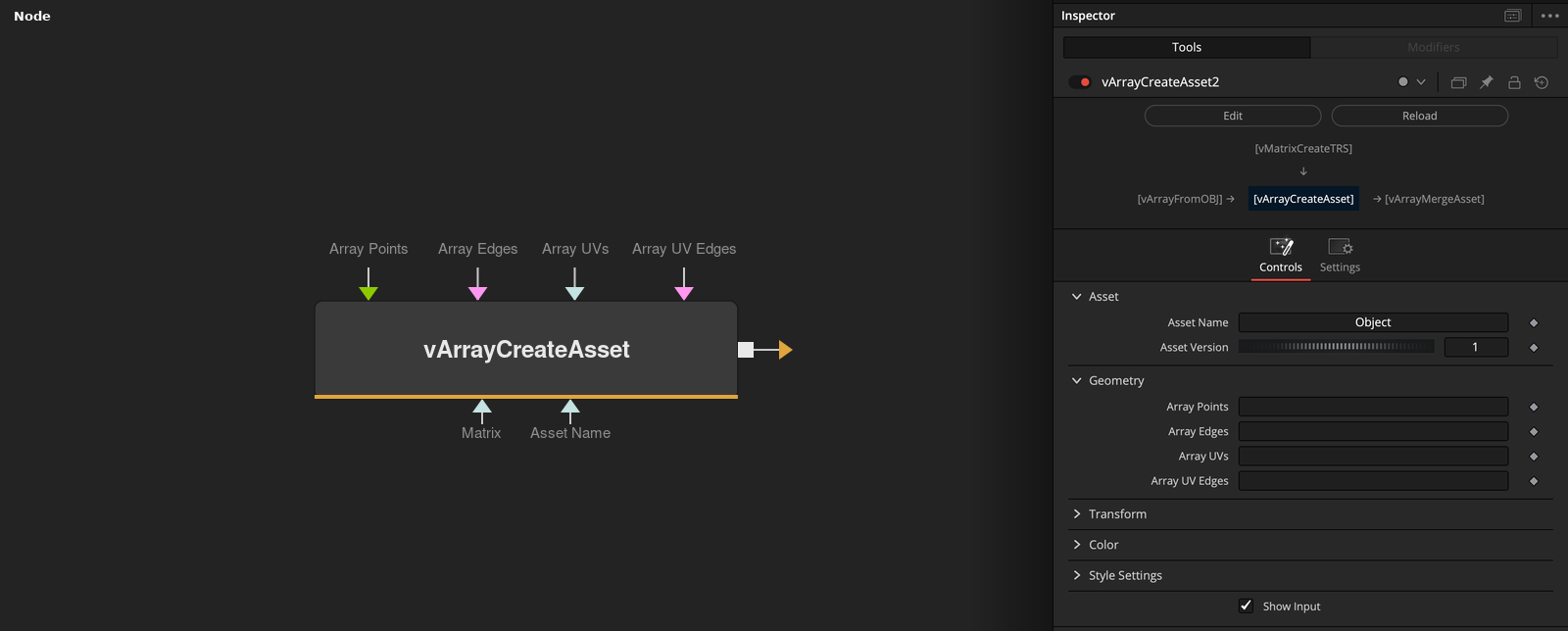Lock the vArrayCreateAsset2 tool
Viewport: 1568px width, 631px height.
tap(1514, 82)
